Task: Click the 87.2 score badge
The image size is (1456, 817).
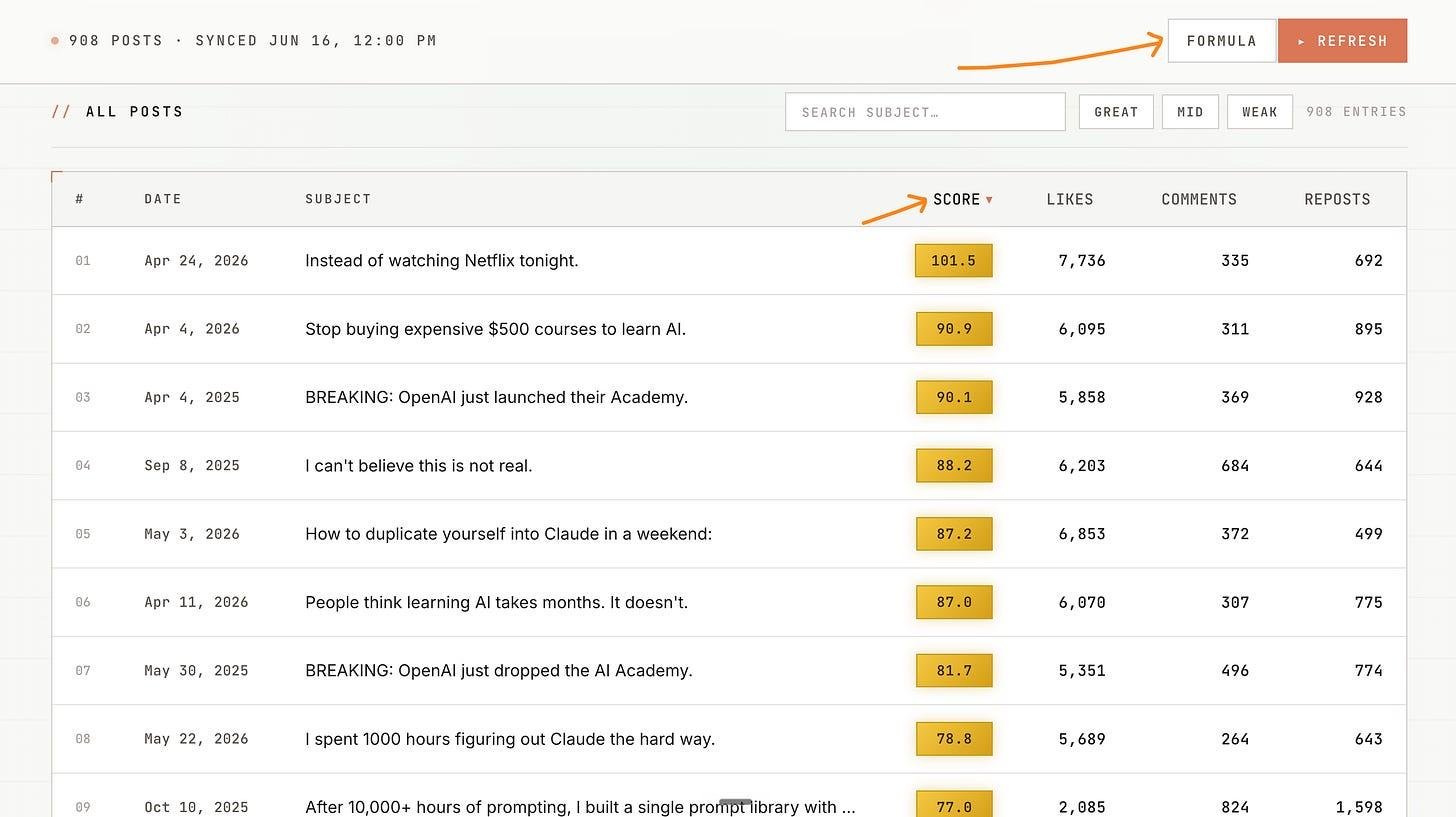Action: pyautogui.click(x=954, y=534)
